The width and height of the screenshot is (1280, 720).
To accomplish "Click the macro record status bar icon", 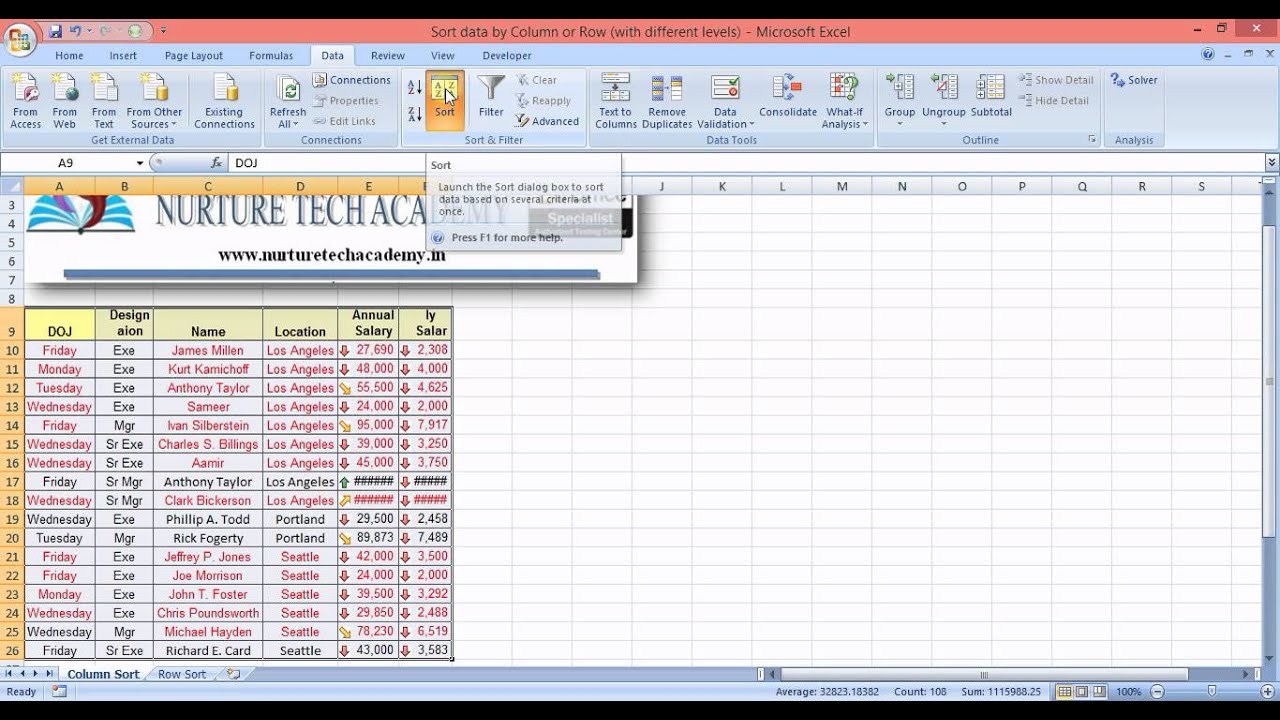I will [x=60, y=691].
